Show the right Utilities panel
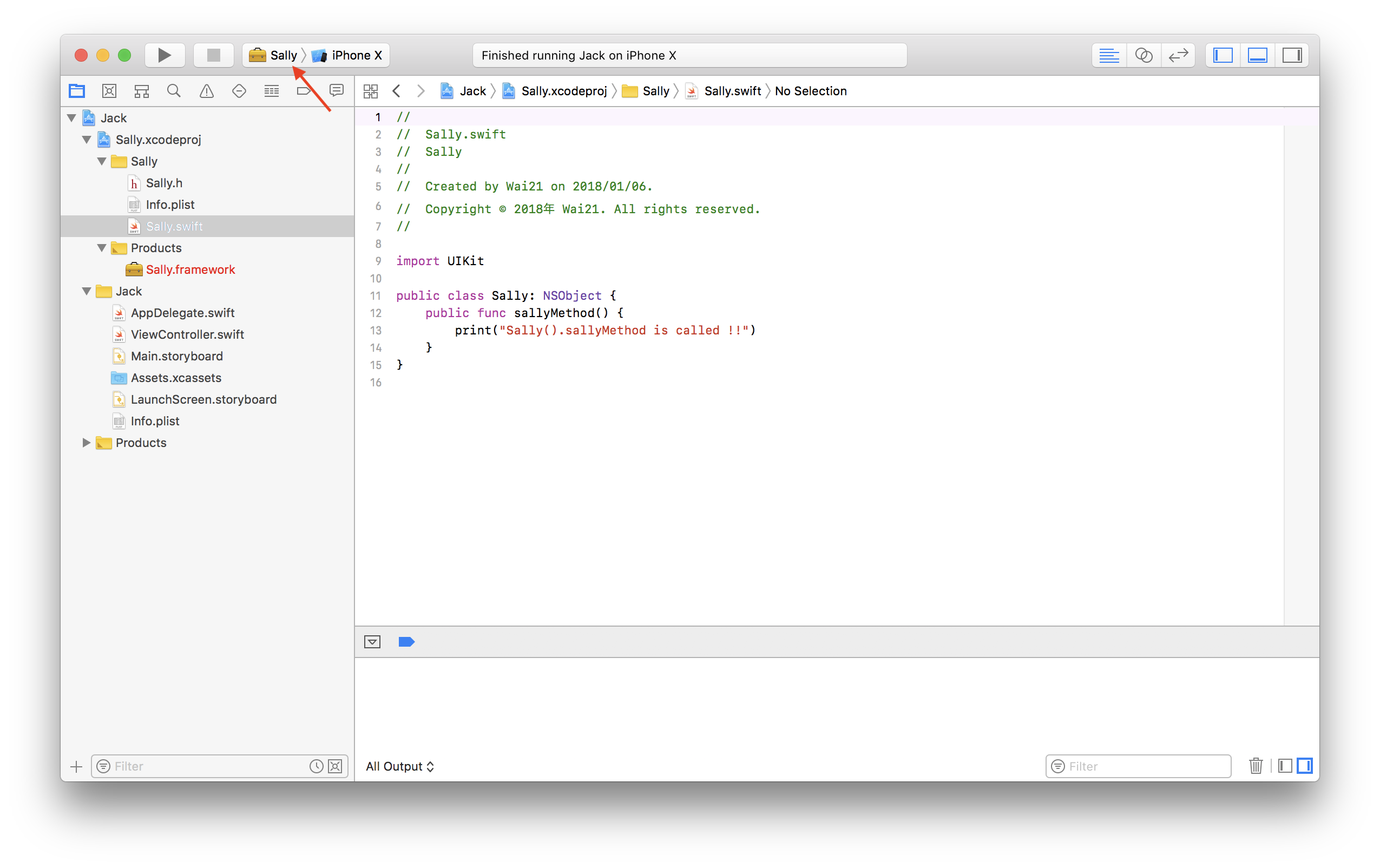1380x868 pixels. click(x=1292, y=55)
